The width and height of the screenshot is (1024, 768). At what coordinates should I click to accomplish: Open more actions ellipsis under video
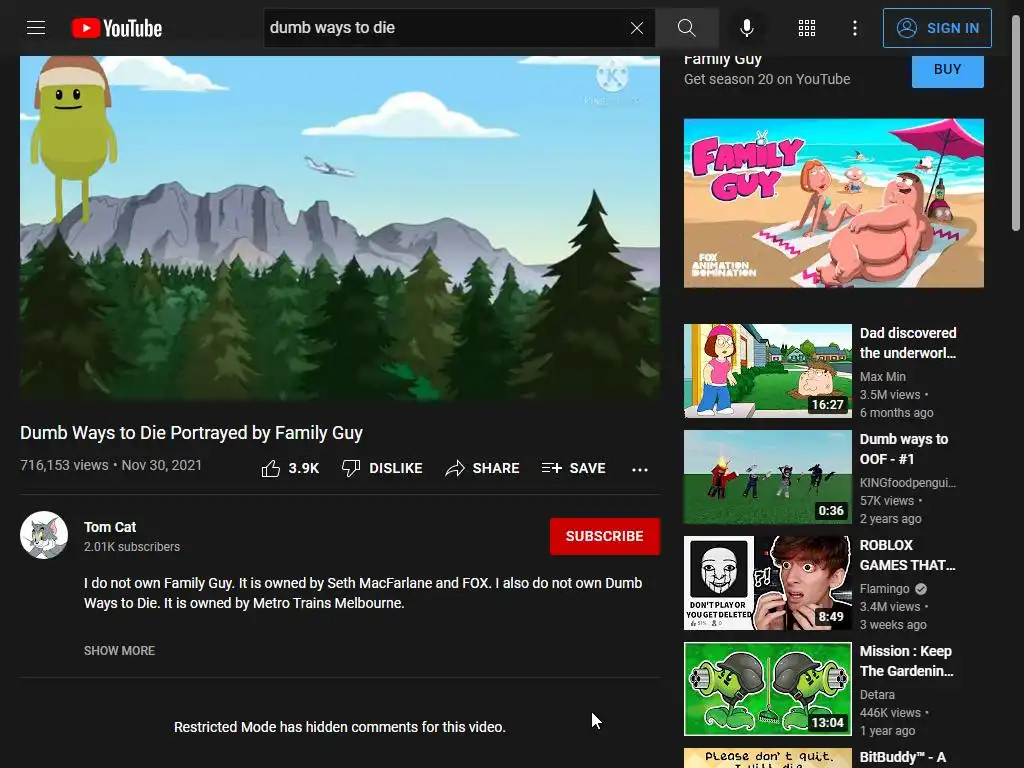pyautogui.click(x=640, y=469)
